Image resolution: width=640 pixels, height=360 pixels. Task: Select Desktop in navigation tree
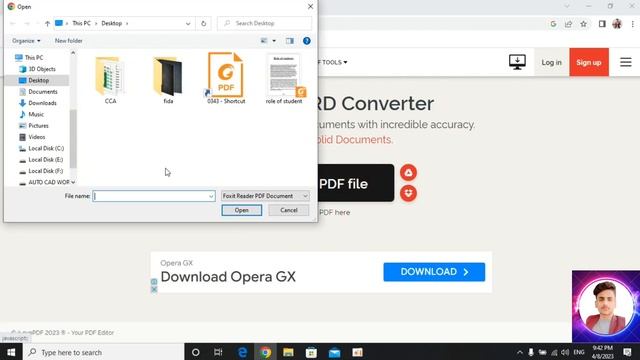(x=38, y=80)
